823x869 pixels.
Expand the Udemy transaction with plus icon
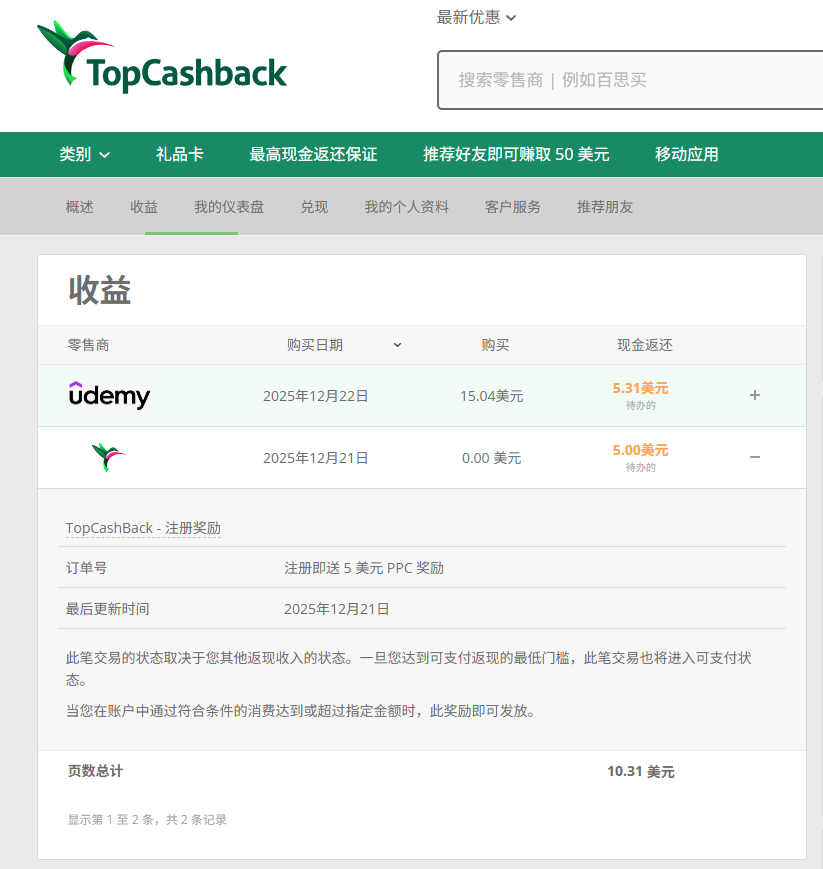pos(754,395)
